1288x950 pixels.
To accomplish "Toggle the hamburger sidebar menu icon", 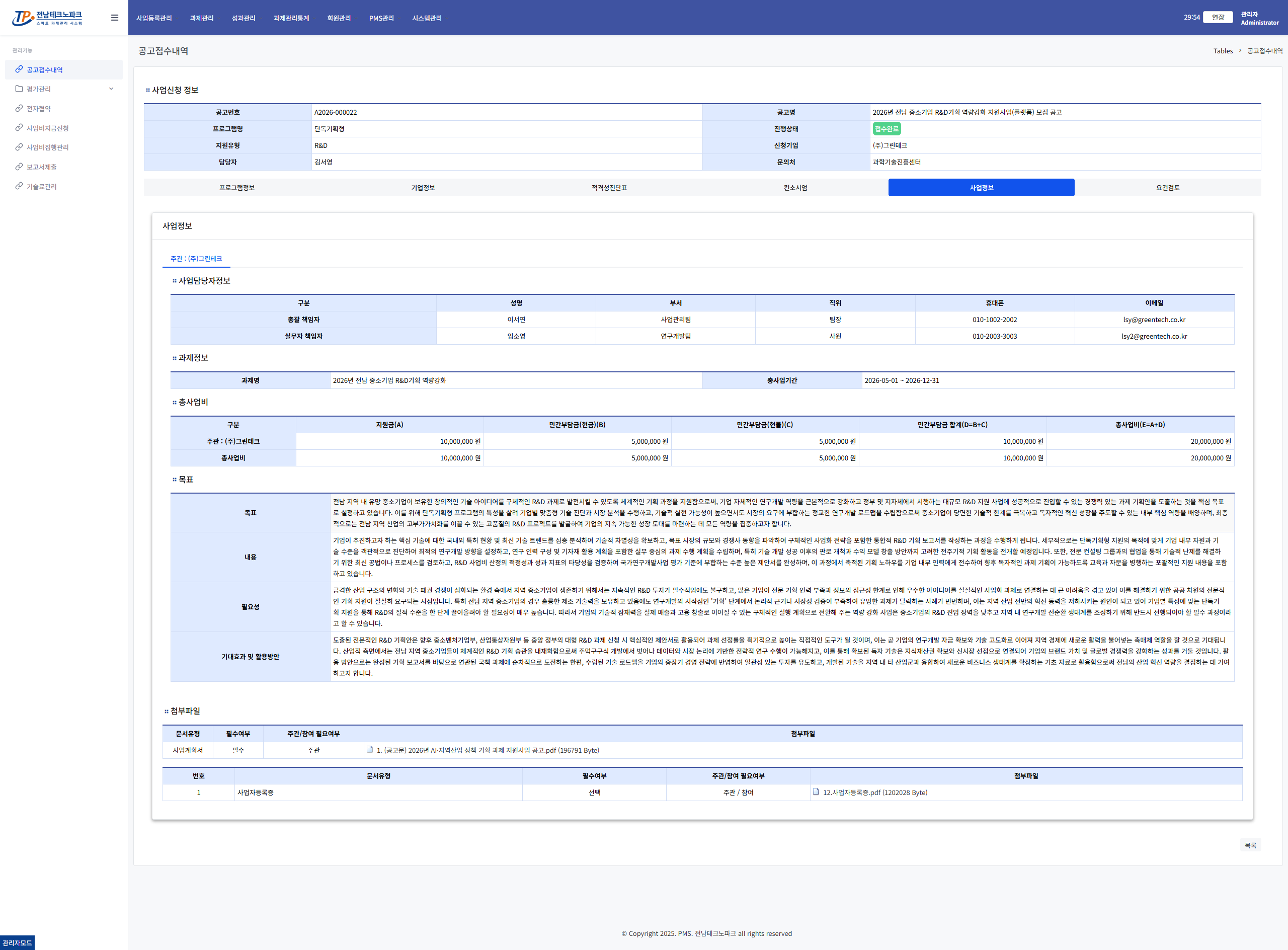I will 114,18.
